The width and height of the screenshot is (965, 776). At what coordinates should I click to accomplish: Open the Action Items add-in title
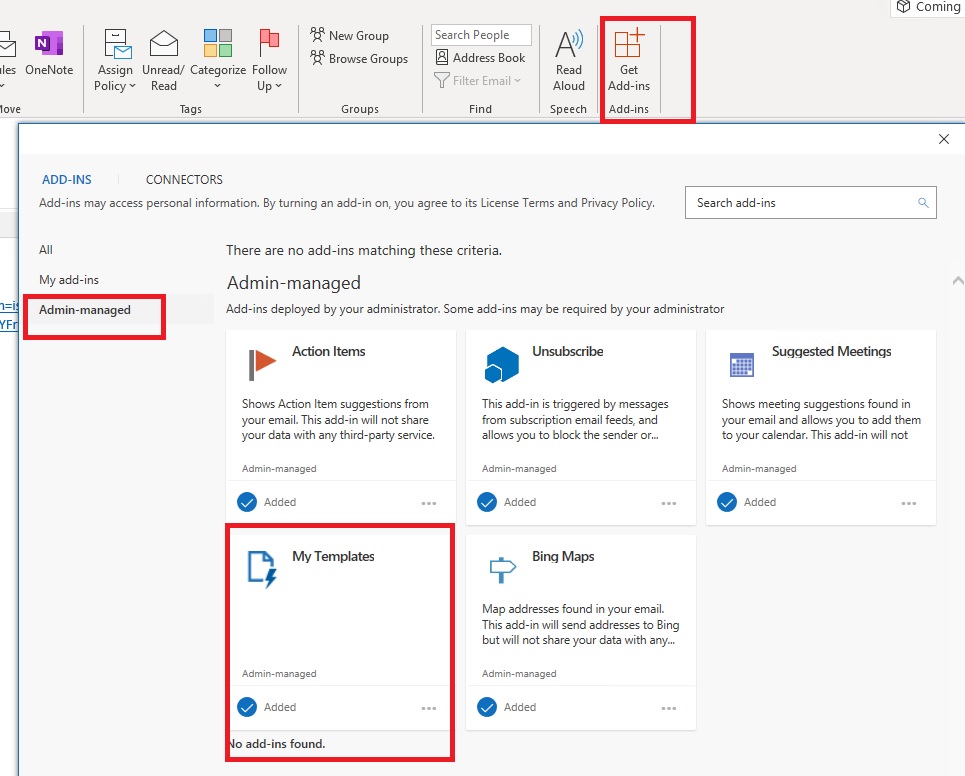[329, 351]
